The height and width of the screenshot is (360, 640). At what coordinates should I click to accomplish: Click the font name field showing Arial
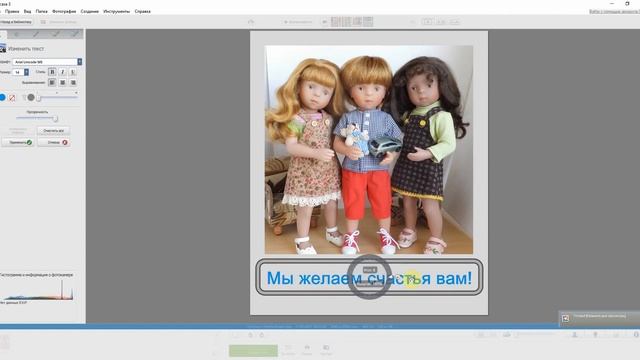(45, 62)
